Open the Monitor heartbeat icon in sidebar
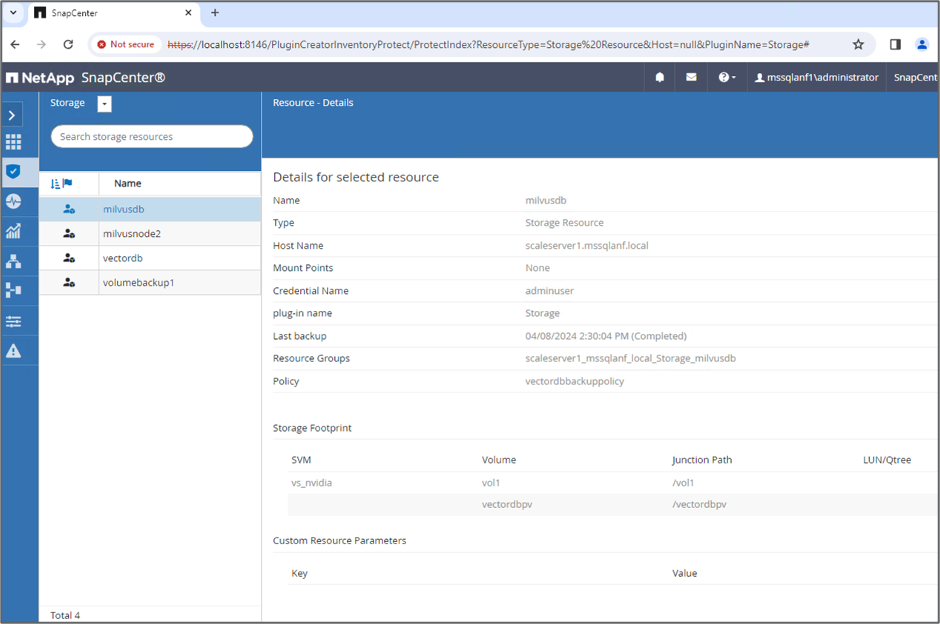940x624 pixels. coord(13,201)
